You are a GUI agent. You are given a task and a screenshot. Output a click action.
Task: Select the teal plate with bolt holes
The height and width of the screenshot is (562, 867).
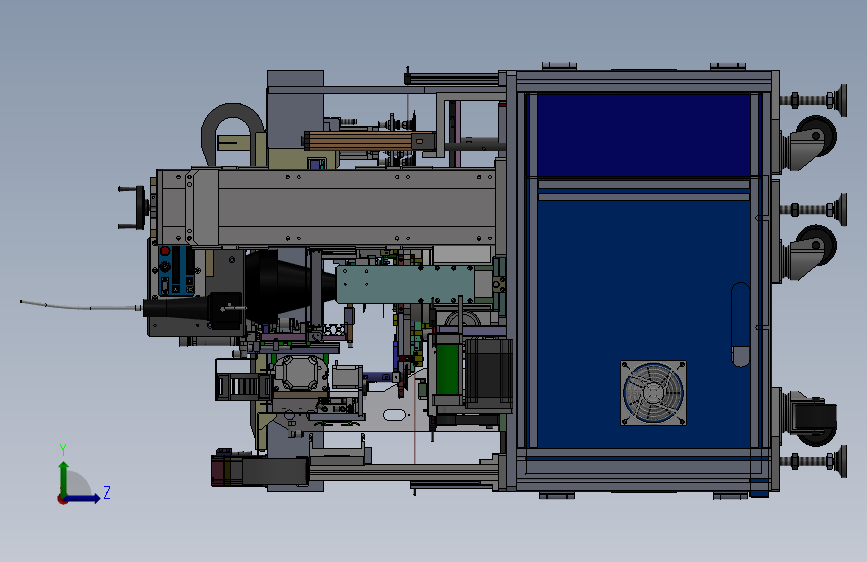405,284
